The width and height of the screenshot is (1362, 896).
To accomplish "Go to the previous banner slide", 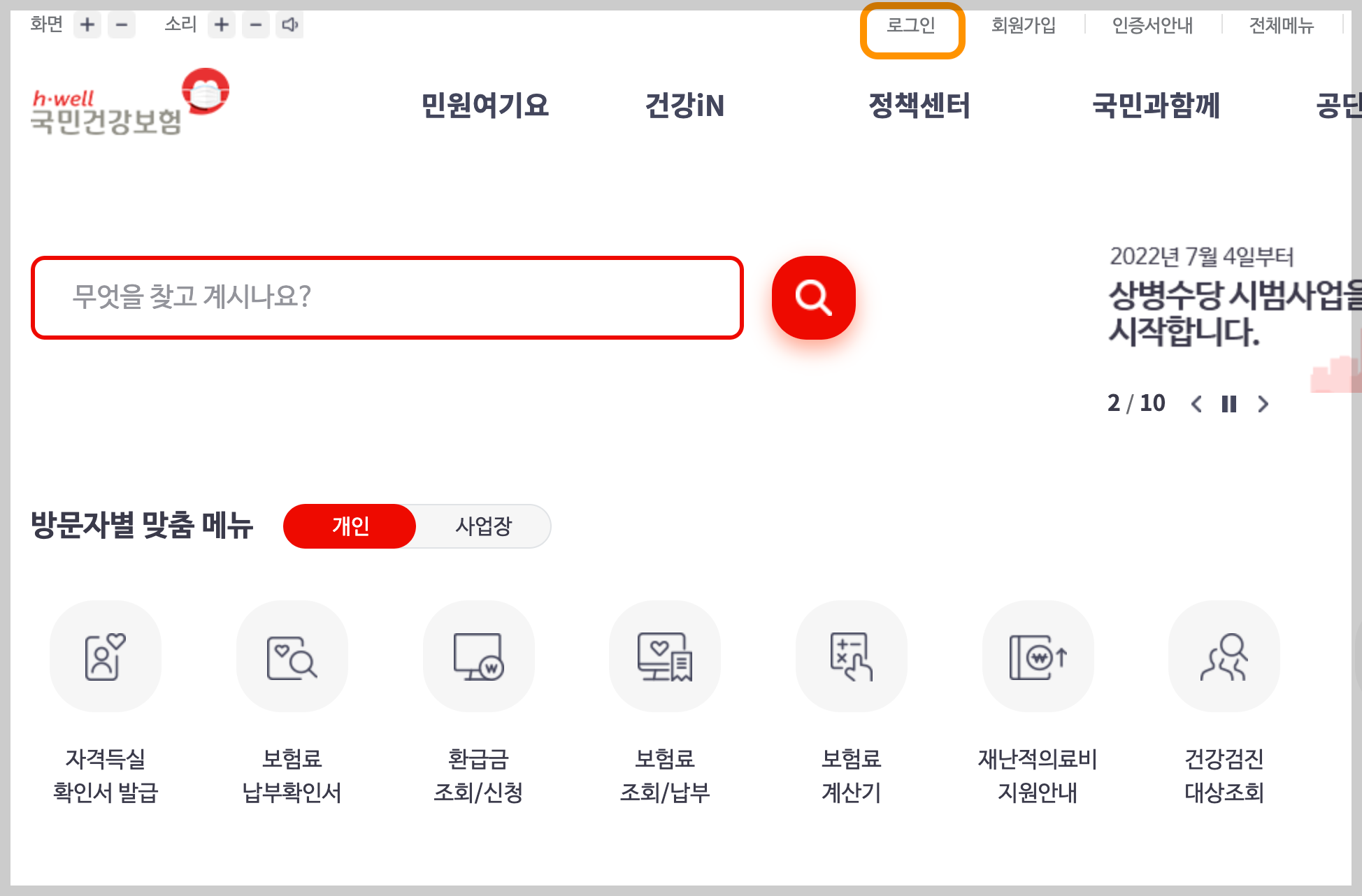I will click(x=1196, y=404).
